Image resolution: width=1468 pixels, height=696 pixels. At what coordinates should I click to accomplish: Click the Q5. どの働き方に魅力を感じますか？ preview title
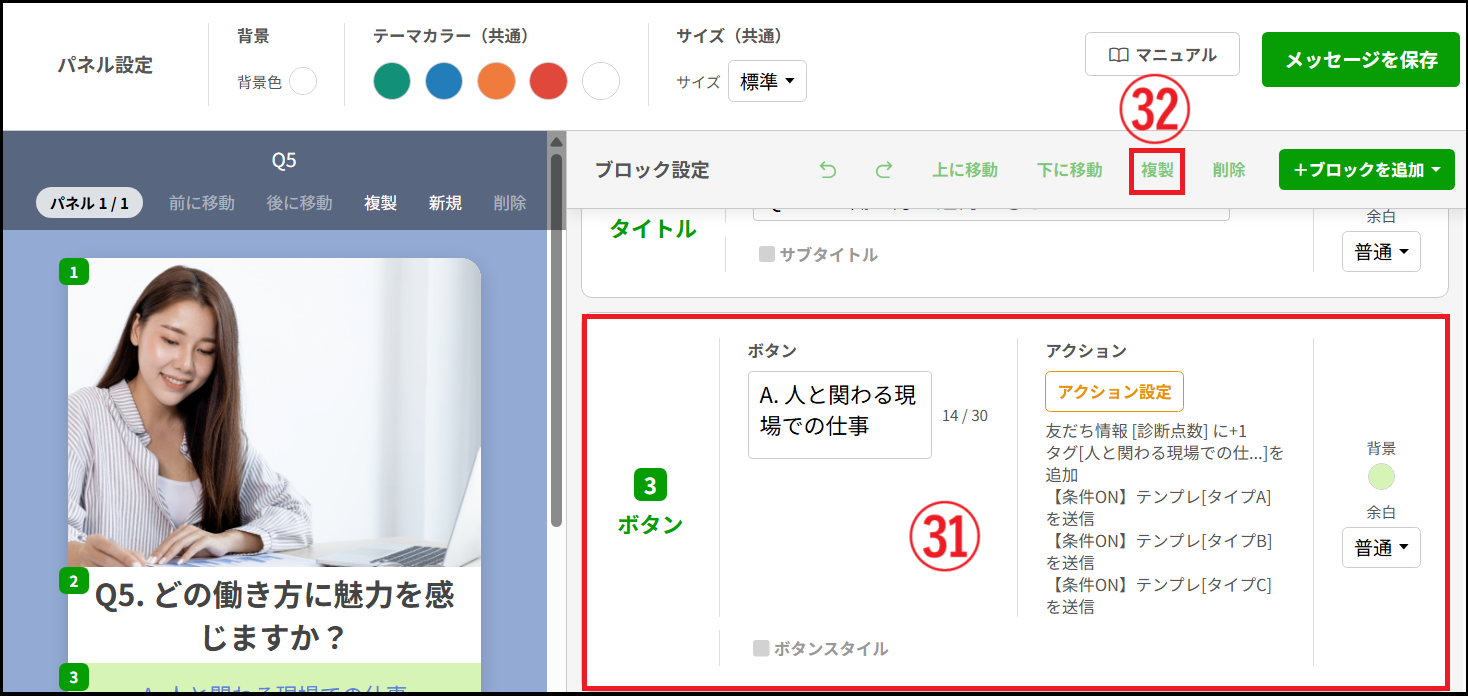[x=274, y=615]
